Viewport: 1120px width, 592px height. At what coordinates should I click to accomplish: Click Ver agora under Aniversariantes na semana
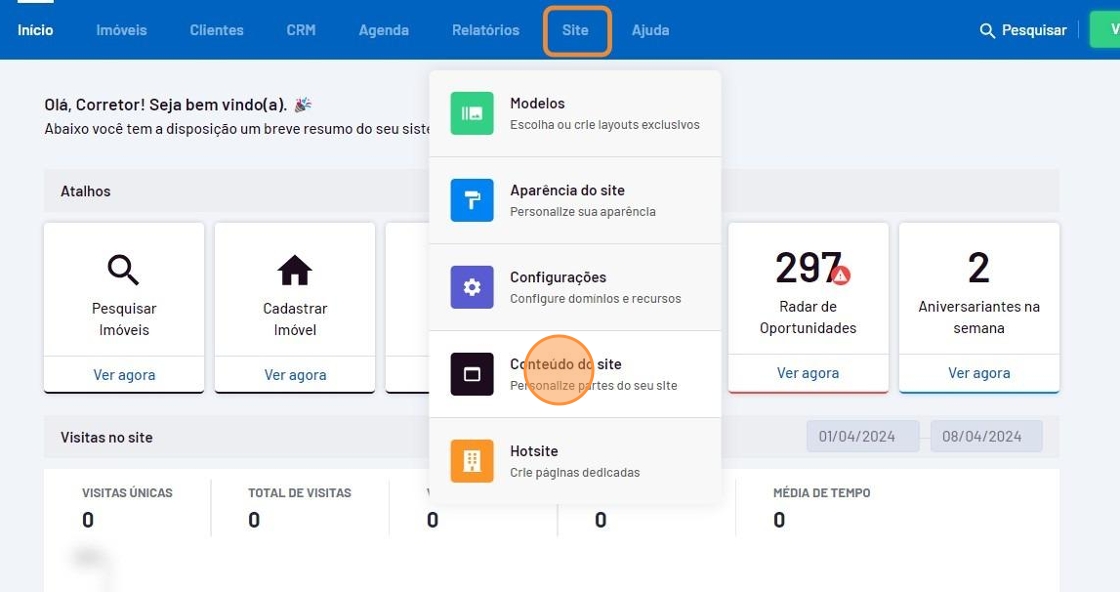coord(979,373)
